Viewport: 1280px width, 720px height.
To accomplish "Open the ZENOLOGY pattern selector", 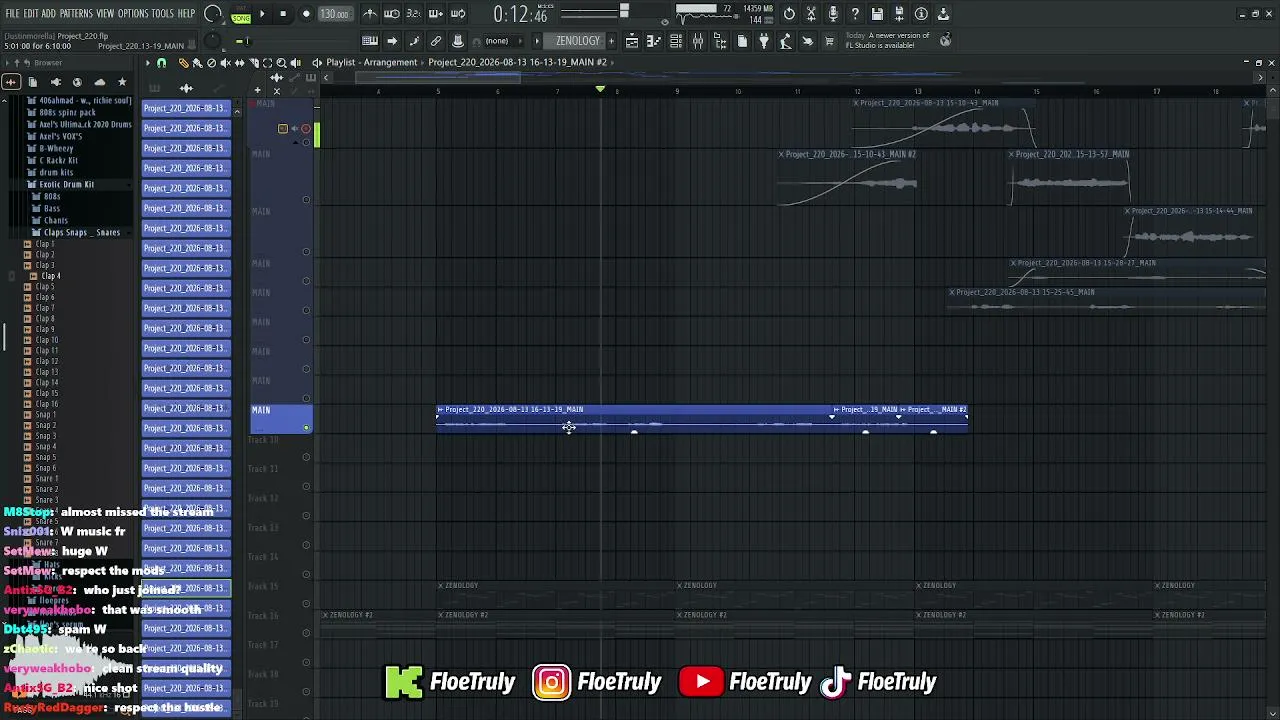I will [x=578, y=41].
